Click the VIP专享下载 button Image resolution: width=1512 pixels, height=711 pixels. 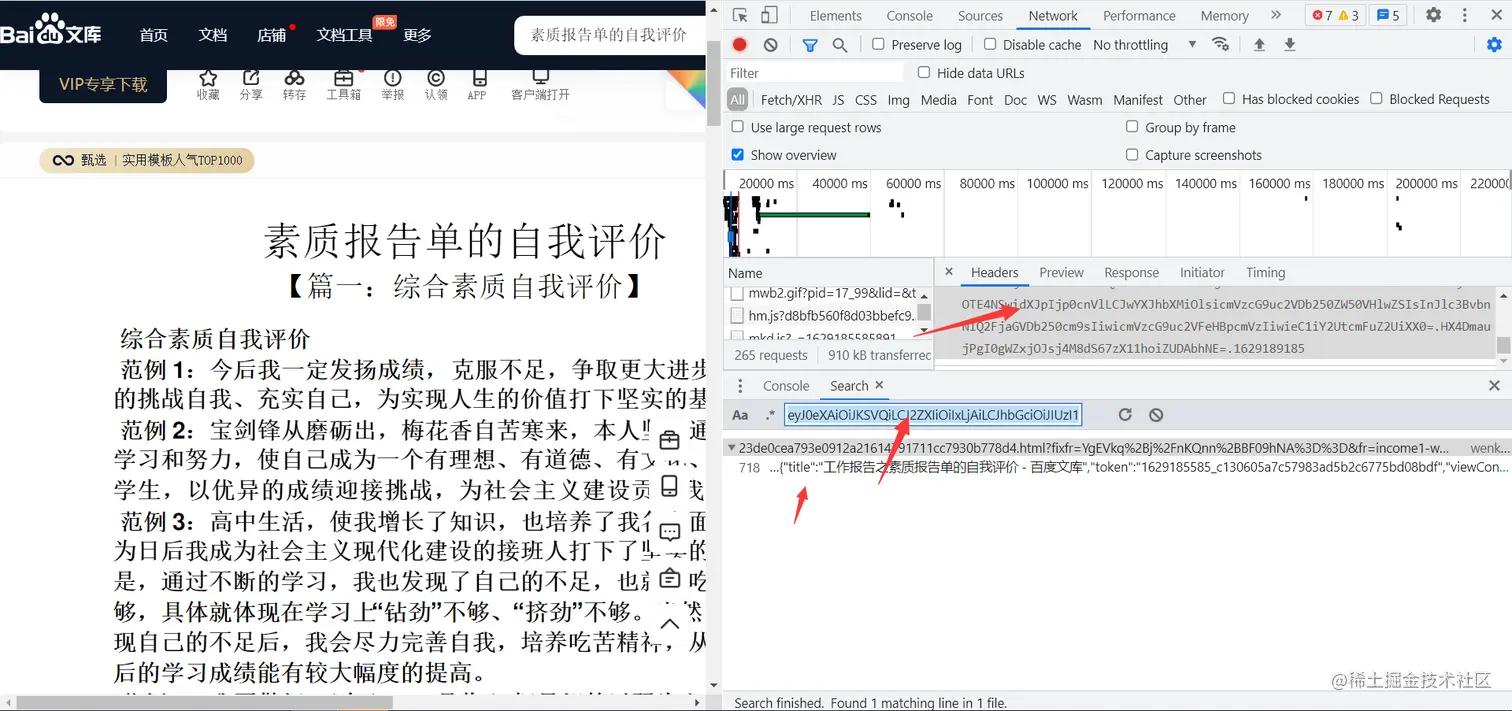click(103, 85)
